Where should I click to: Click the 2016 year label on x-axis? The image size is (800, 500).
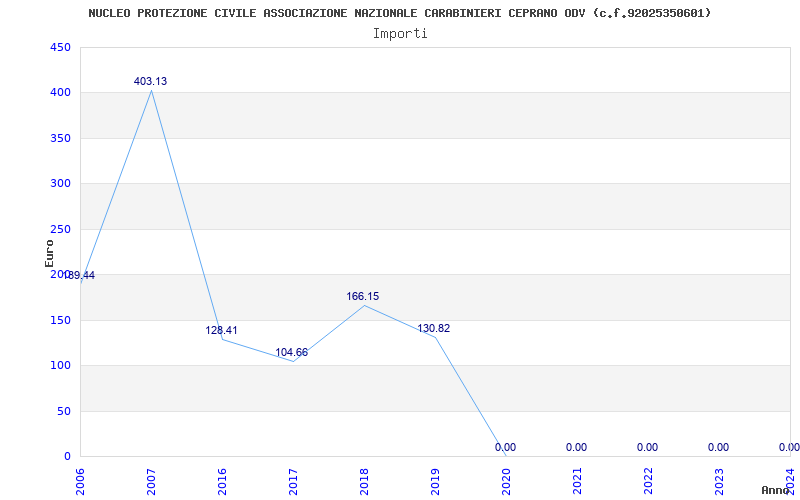(222, 482)
